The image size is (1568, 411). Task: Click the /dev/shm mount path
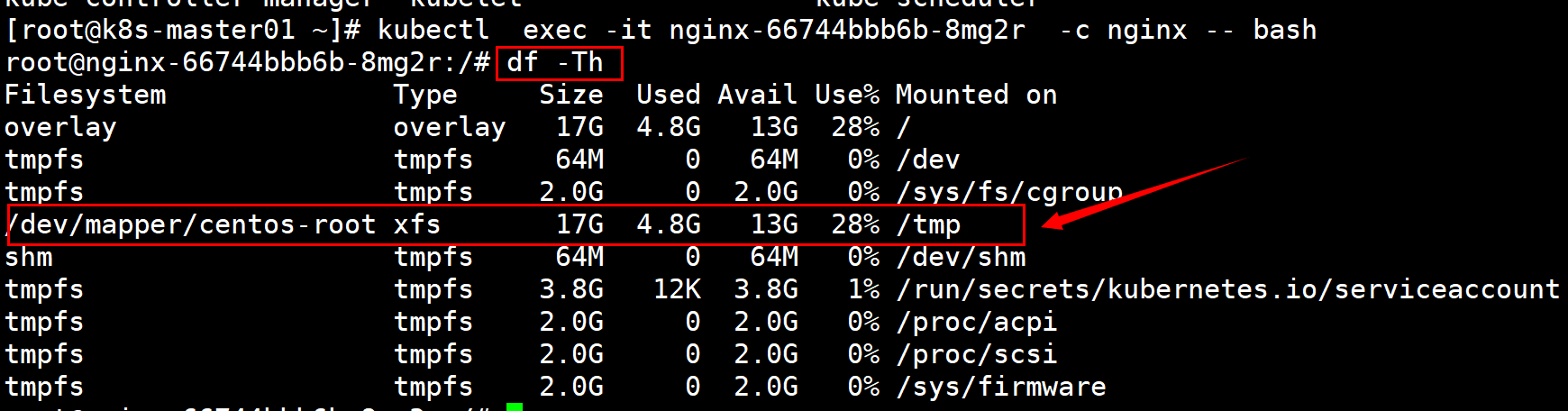point(961,257)
